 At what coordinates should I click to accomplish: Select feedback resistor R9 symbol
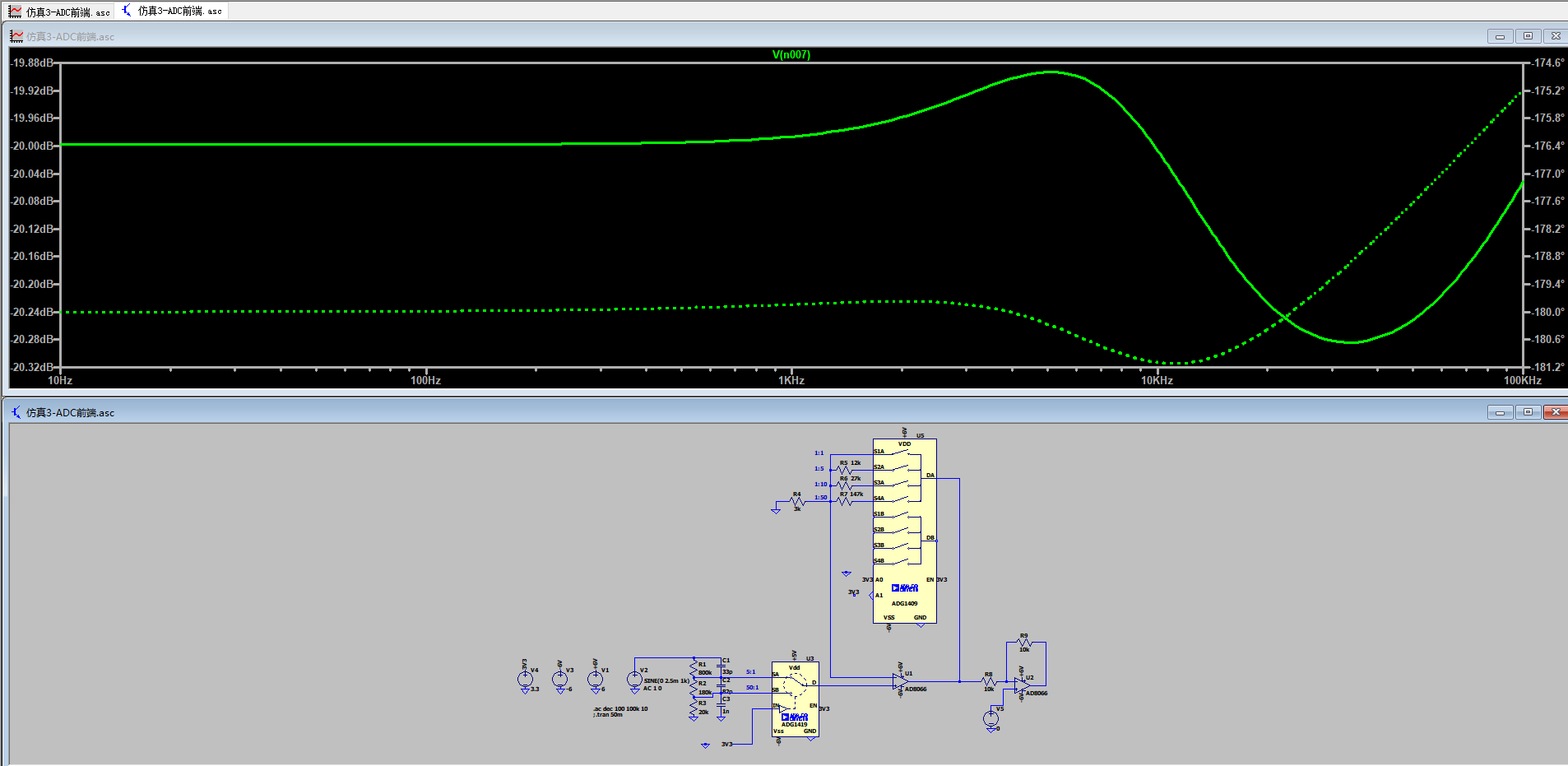(x=1024, y=643)
